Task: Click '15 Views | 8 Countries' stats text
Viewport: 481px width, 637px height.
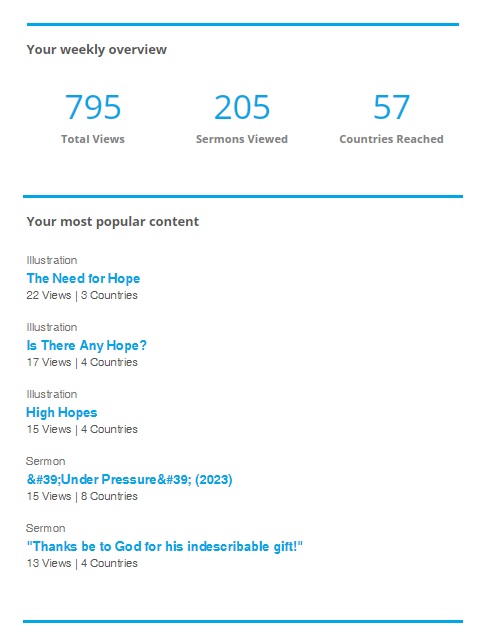Action: click(x=82, y=496)
